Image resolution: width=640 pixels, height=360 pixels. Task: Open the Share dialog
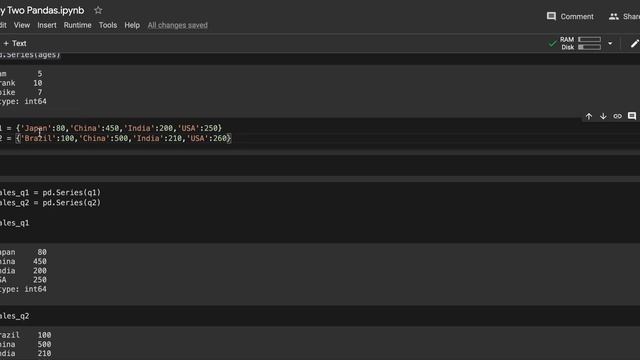pyautogui.click(x=624, y=16)
